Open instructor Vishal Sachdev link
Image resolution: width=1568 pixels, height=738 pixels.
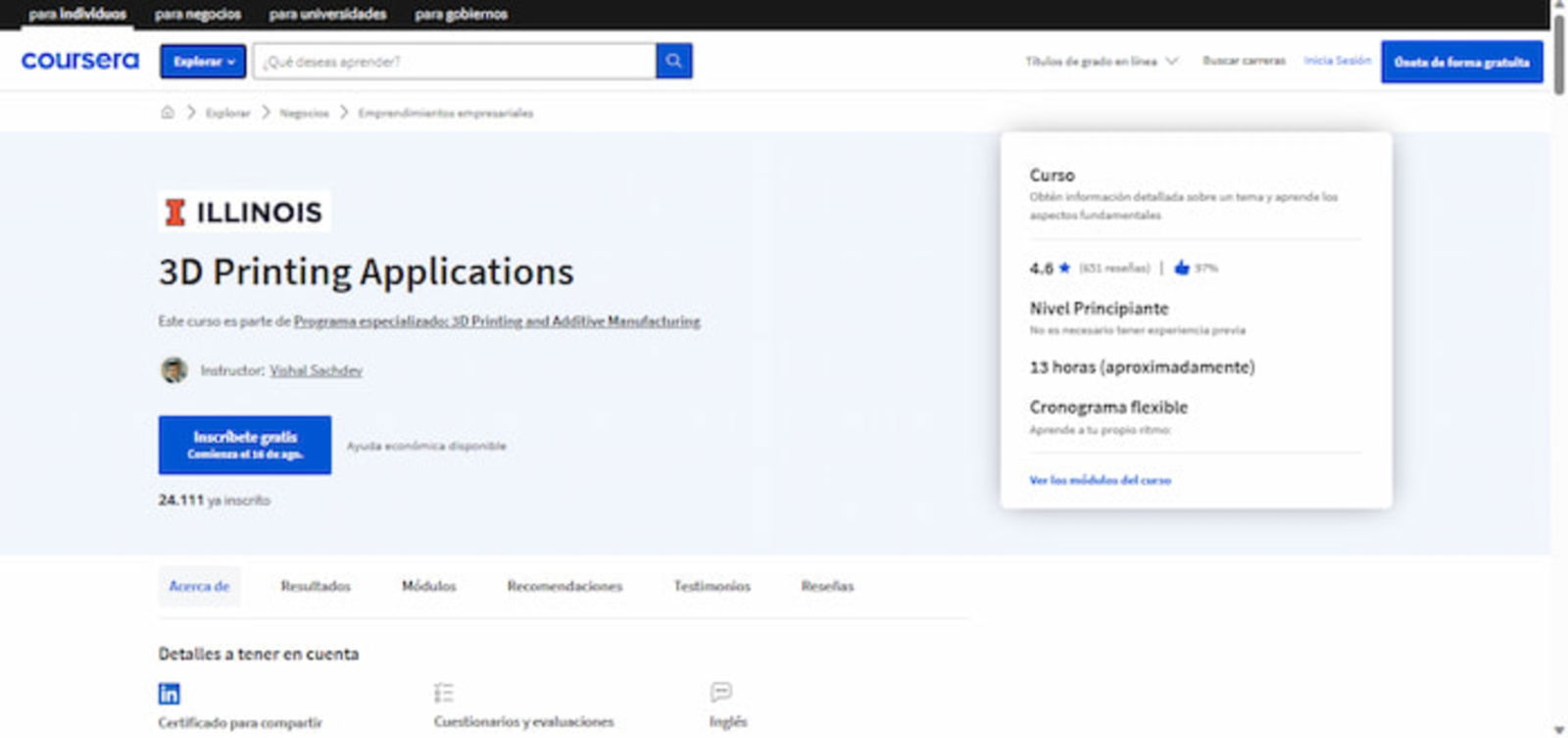click(x=316, y=370)
